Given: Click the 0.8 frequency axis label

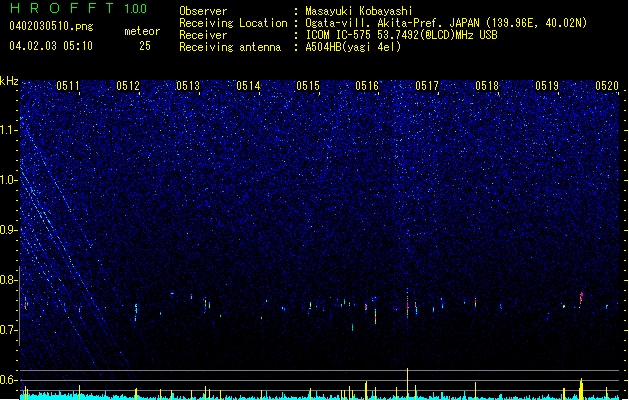Looking at the screenshot, I should pyautogui.click(x=8, y=280).
